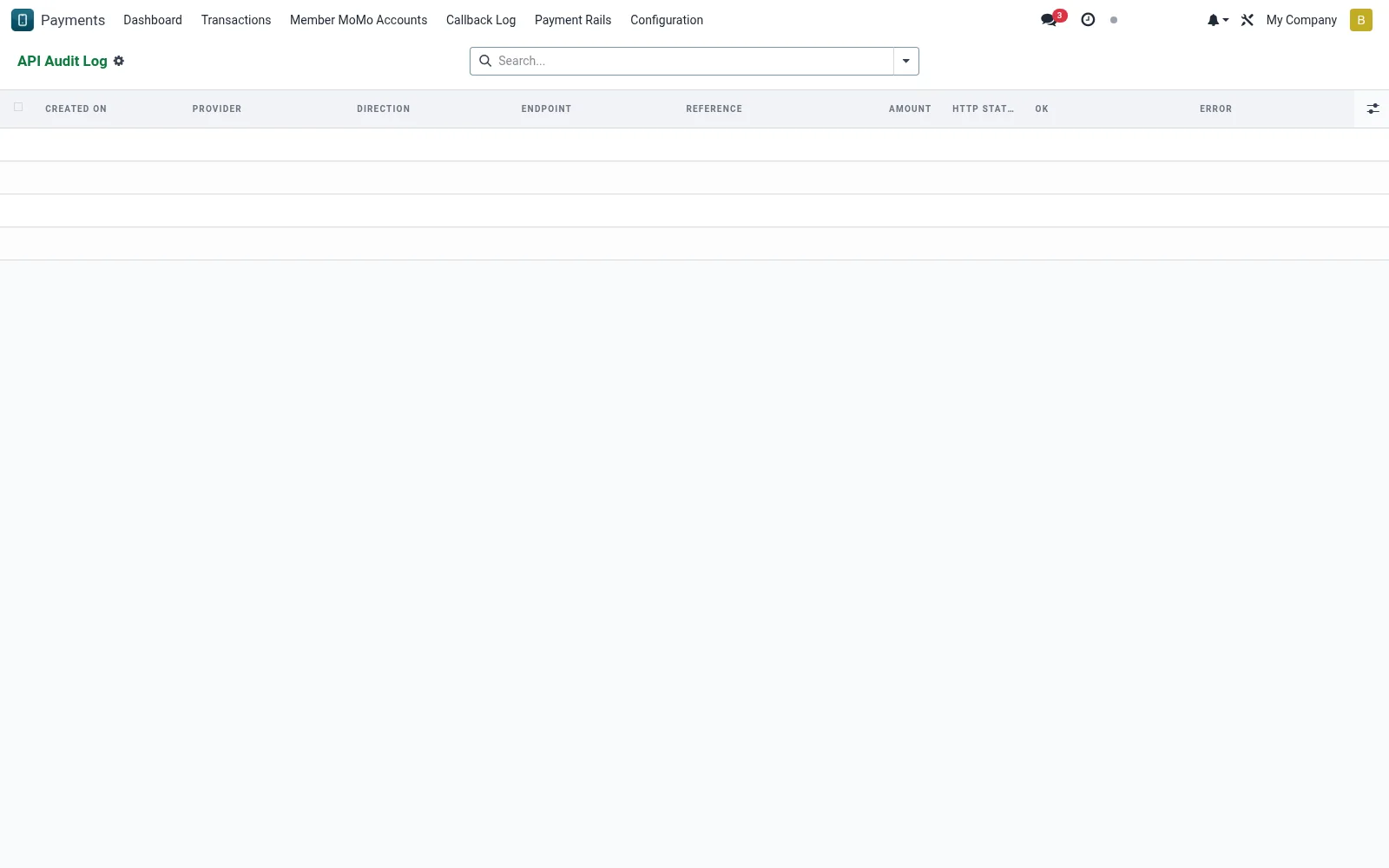Click the API Audit Log breadcrumb title

click(x=63, y=61)
